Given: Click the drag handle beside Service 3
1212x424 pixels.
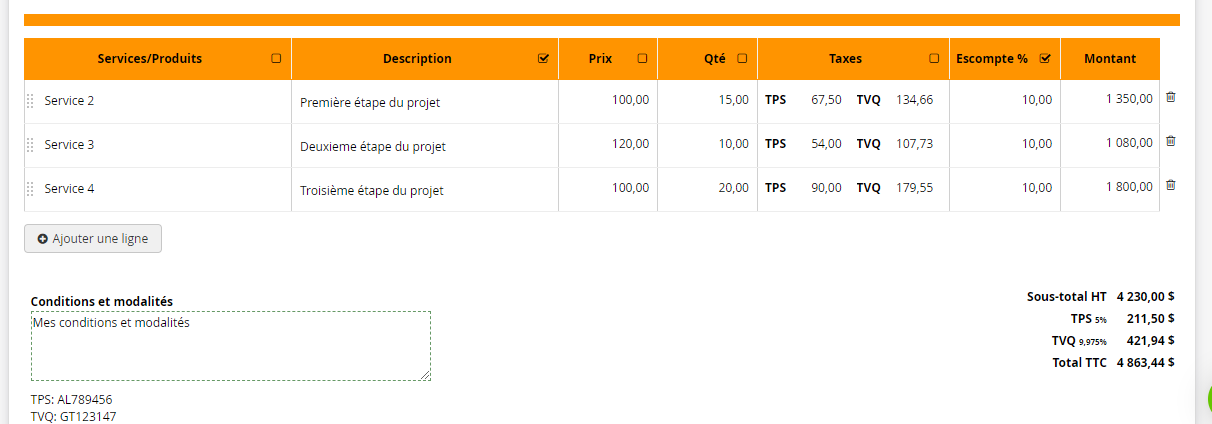Looking at the screenshot, I should click(30, 145).
